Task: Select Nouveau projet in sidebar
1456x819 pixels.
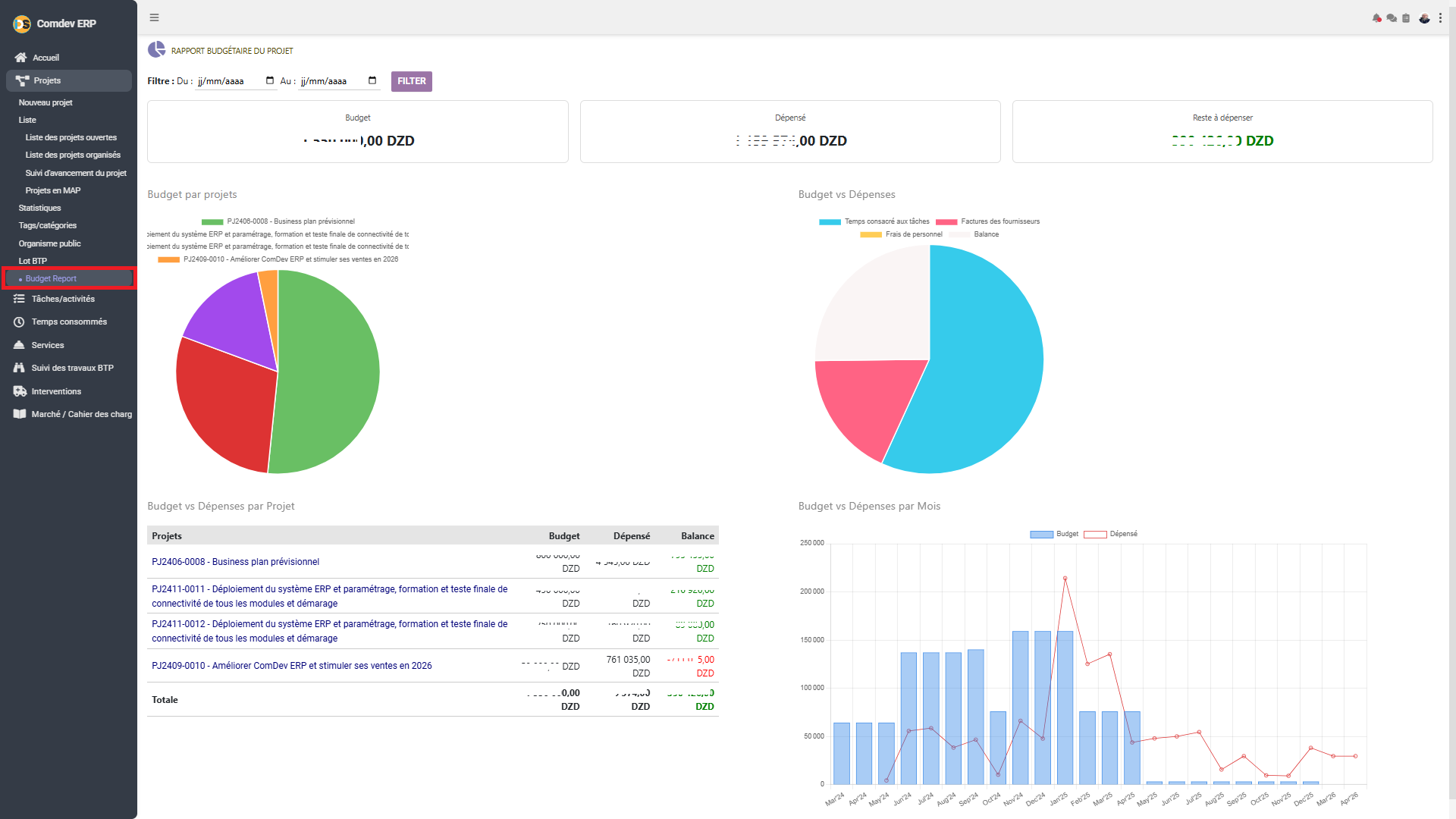Action: click(x=45, y=102)
